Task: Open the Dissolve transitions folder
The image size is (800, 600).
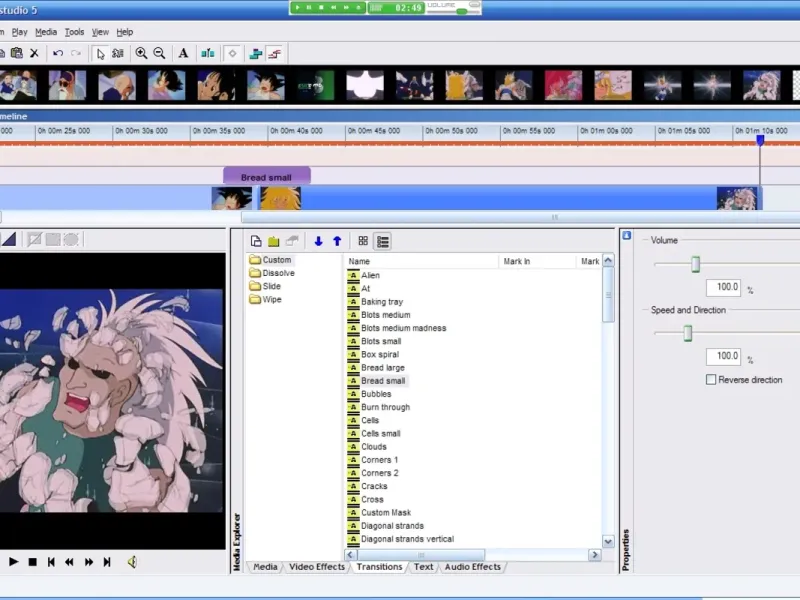Action: (x=278, y=273)
